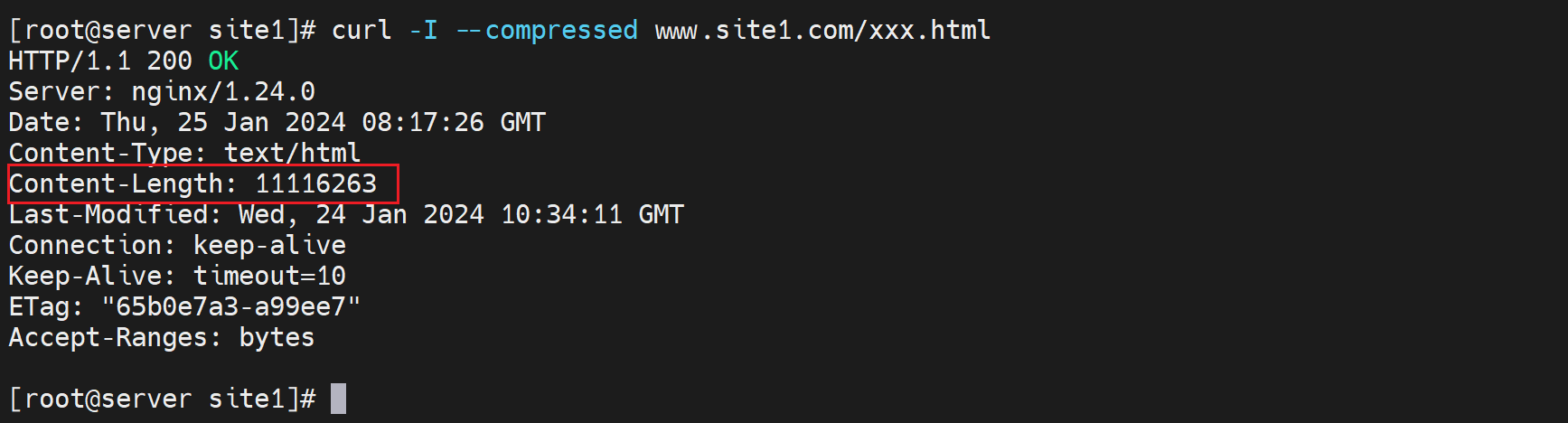Viewport: 1568px width, 423px height.
Task: Click the Accept-Ranges bytes value
Action: click(x=277, y=337)
